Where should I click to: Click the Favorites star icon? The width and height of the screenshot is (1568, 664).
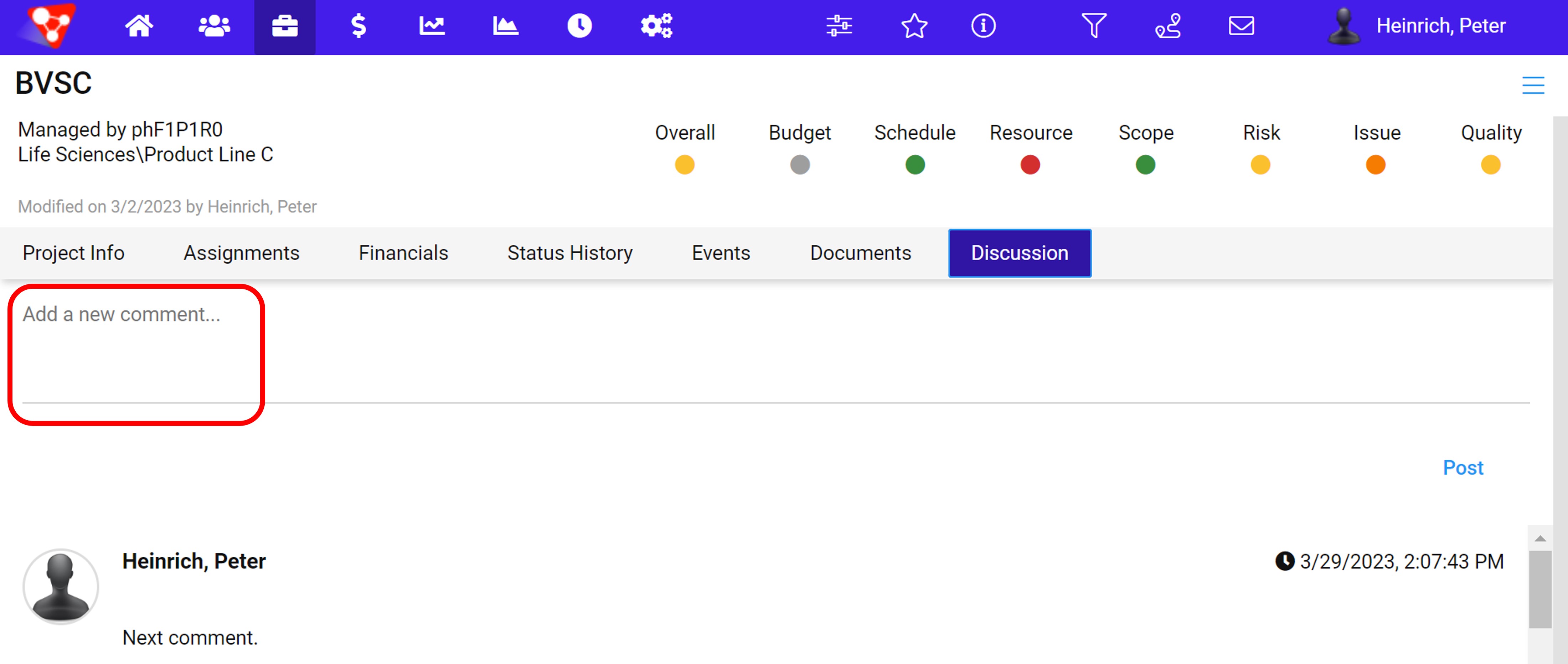(x=914, y=26)
